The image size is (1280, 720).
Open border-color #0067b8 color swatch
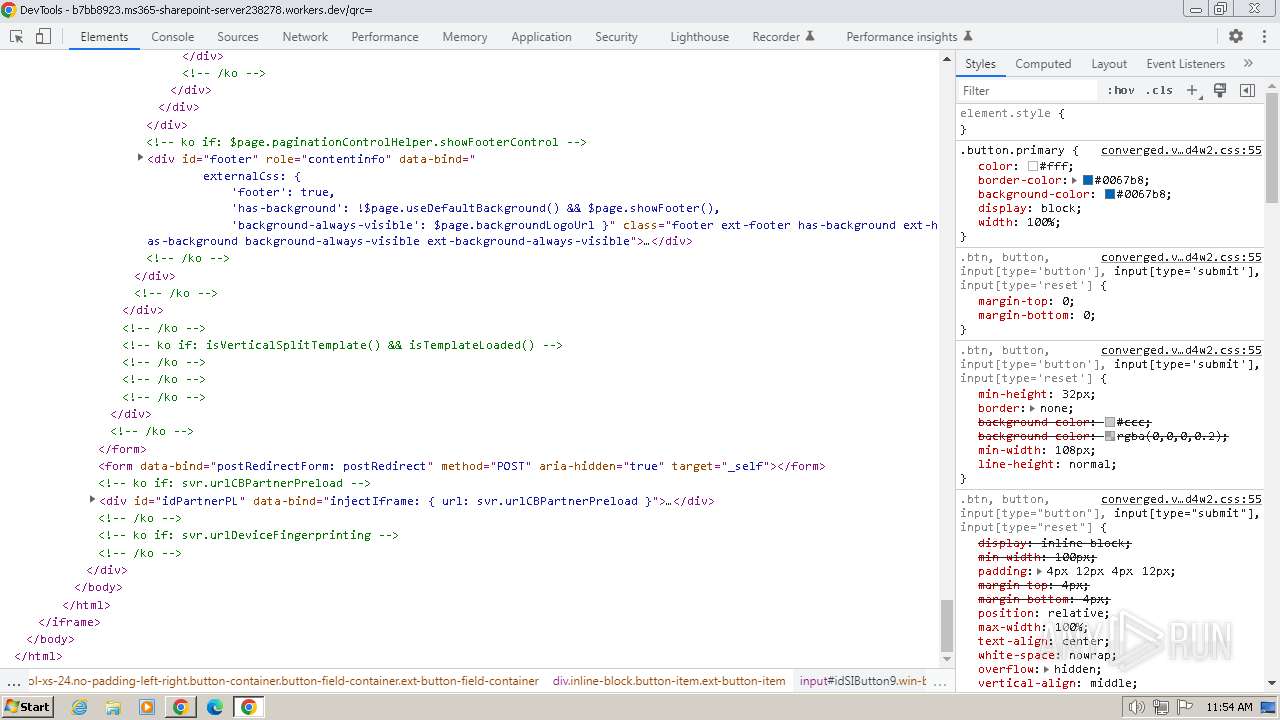click(1088, 180)
